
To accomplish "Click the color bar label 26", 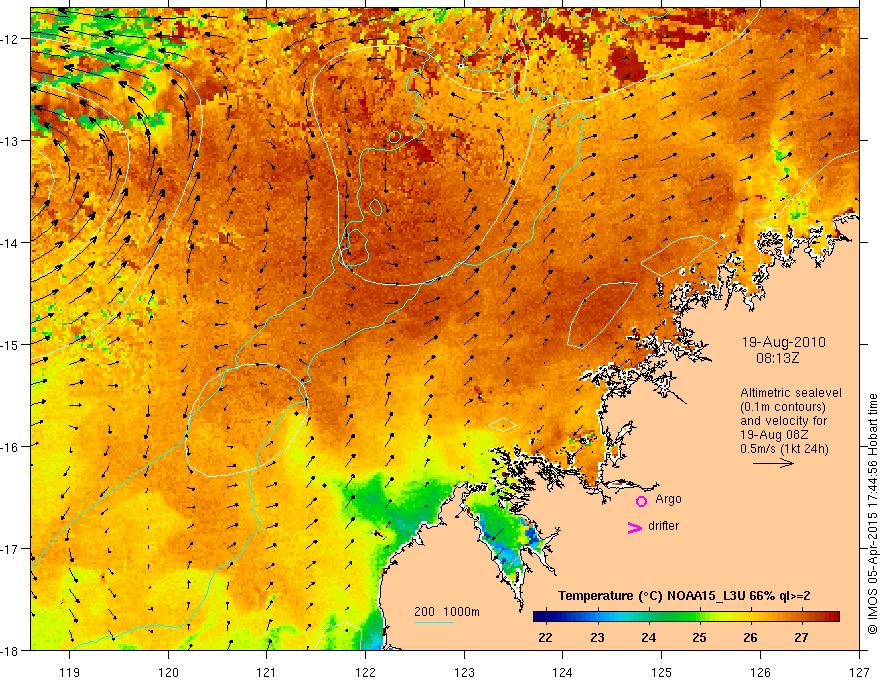I will pyautogui.click(x=750, y=637).
